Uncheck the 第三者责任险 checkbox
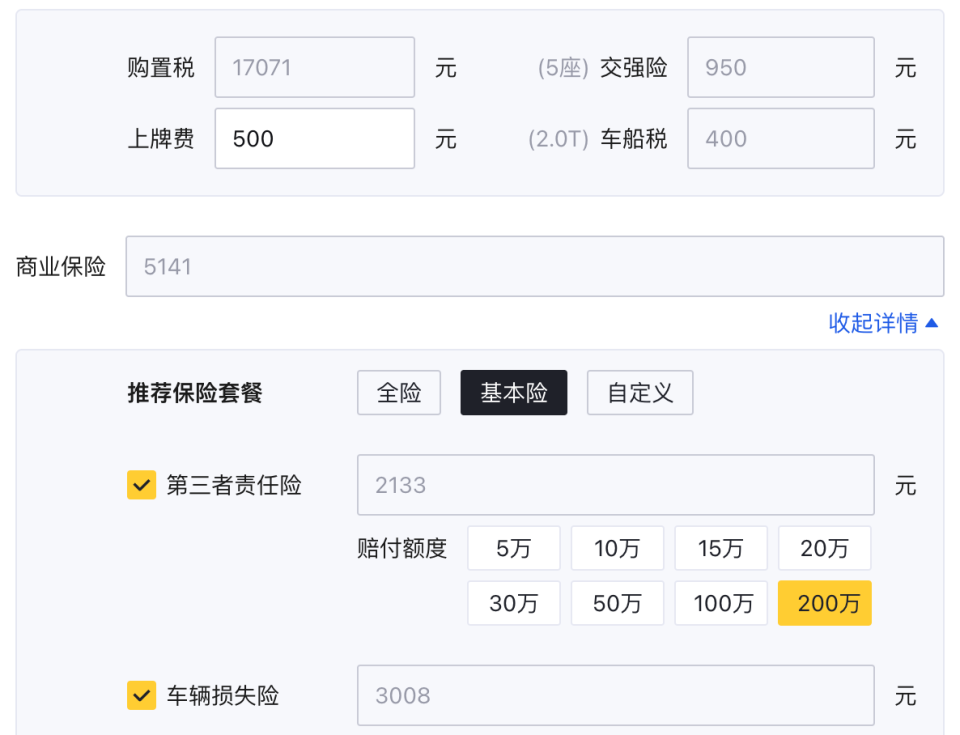Viewport: 960px width, 735px height. 141,485
